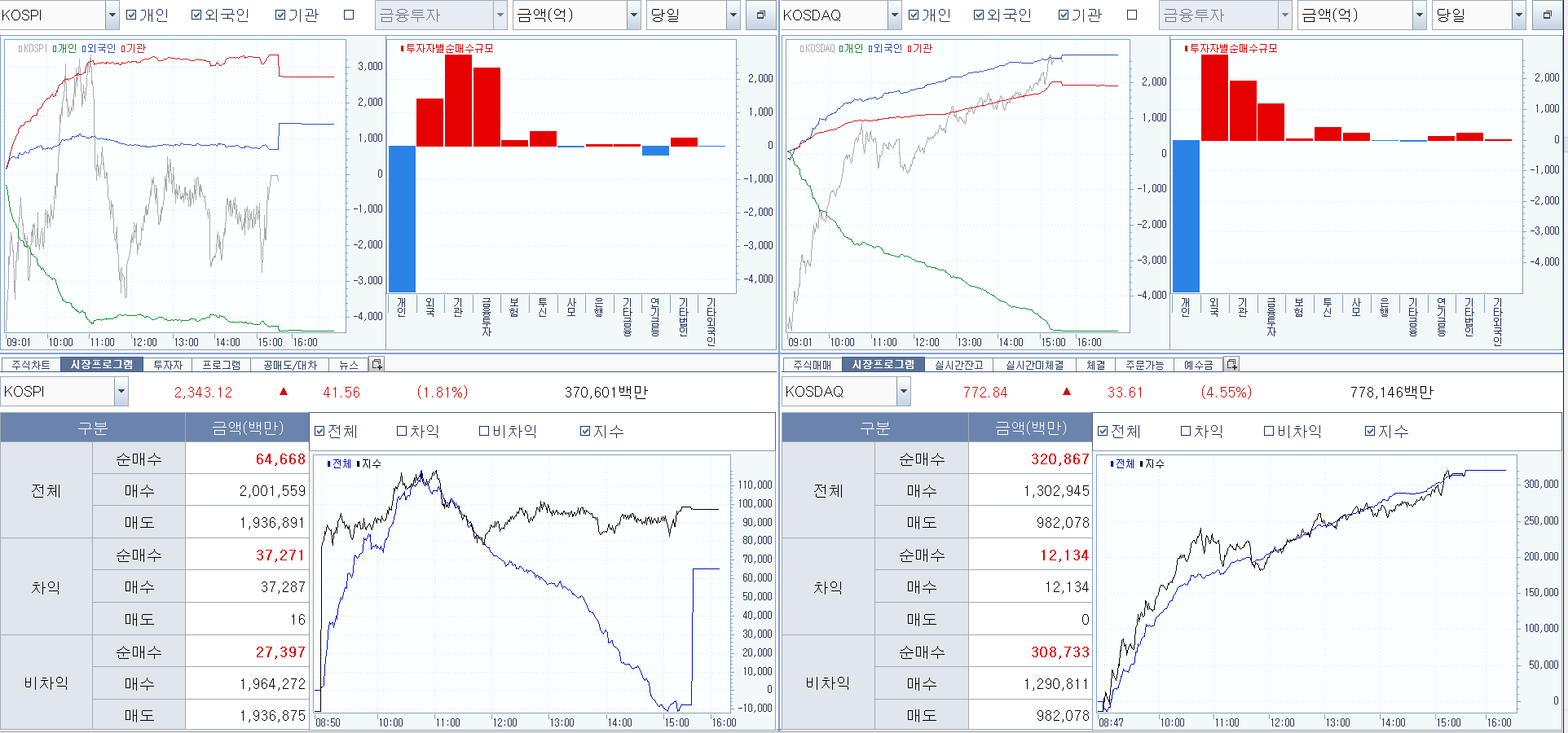1568x733 pixels.
Task: Open 뉴스 tab
Action: point(349,365)
